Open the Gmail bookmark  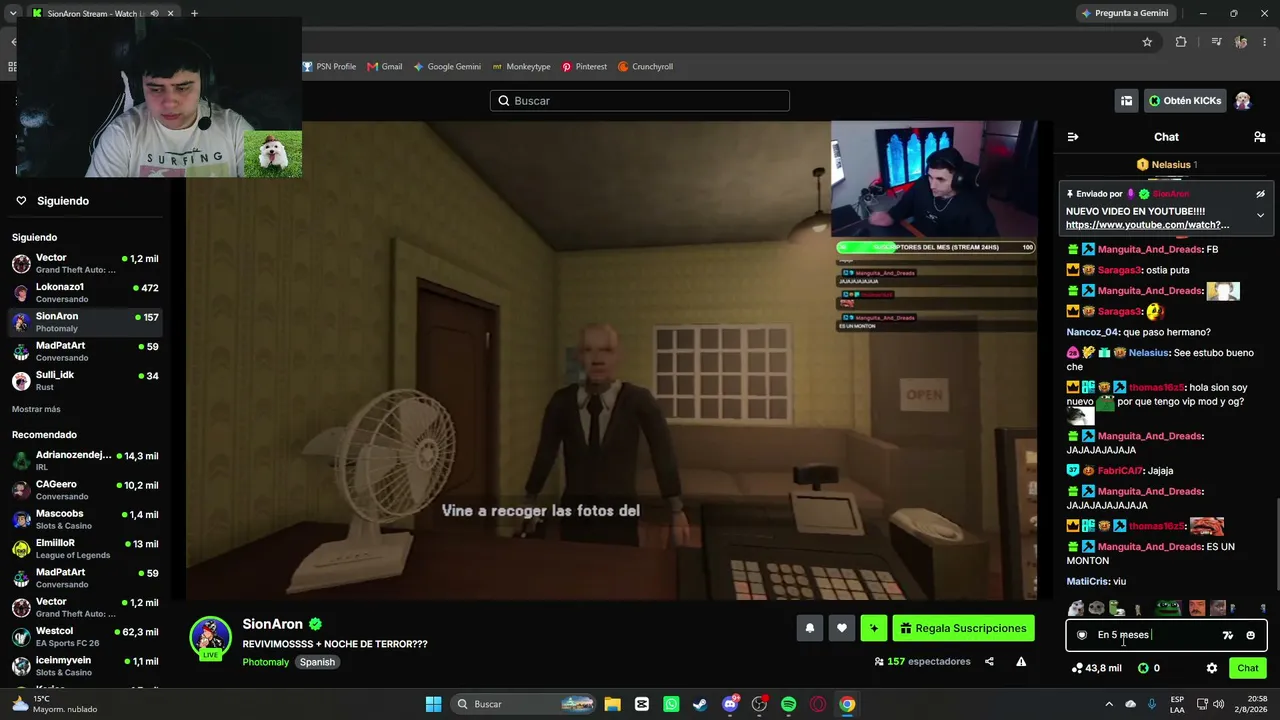click(x=385, y=67)
